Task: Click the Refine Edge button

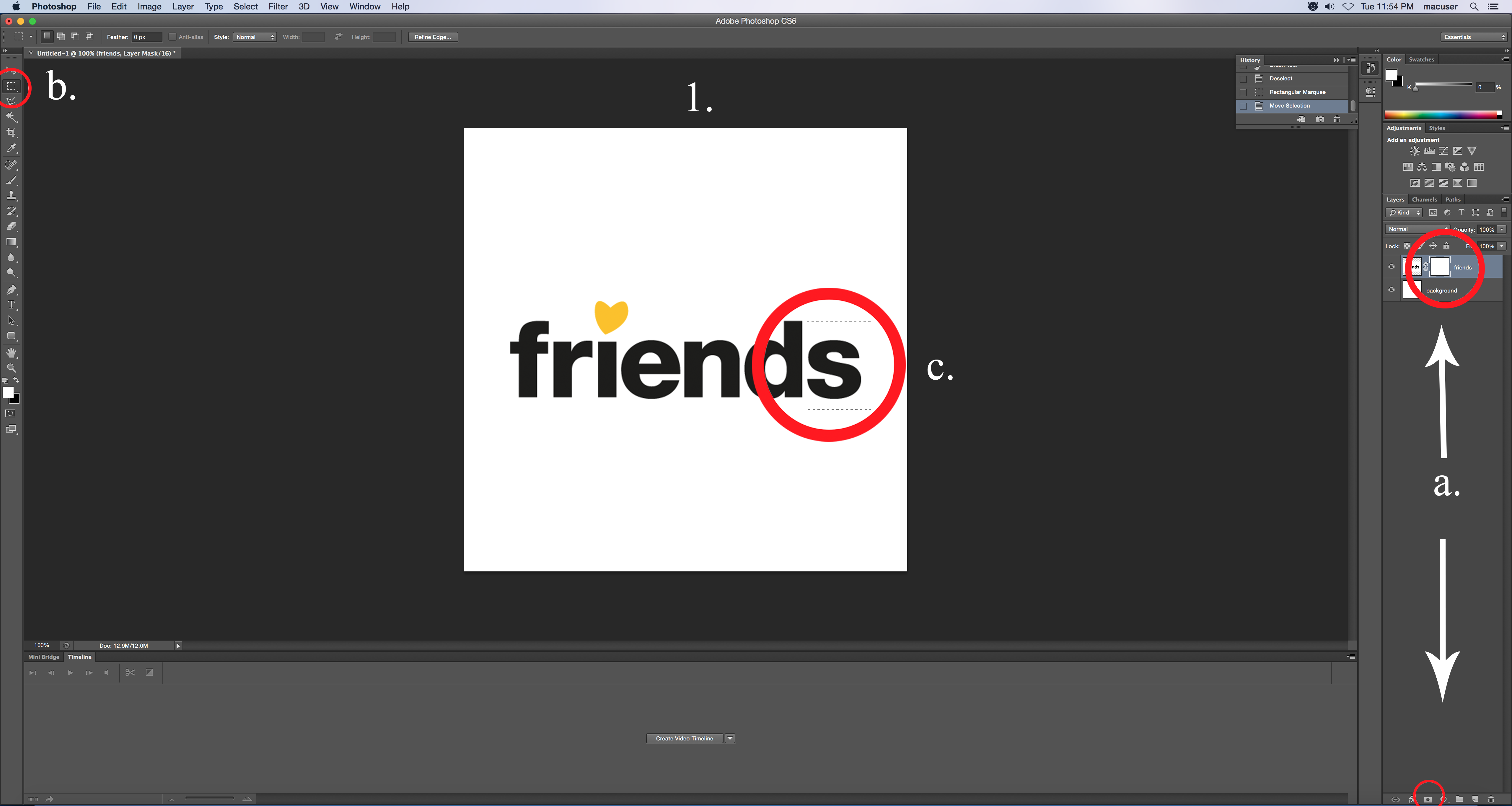Action: pyautogui.click(x=433, y=36)
